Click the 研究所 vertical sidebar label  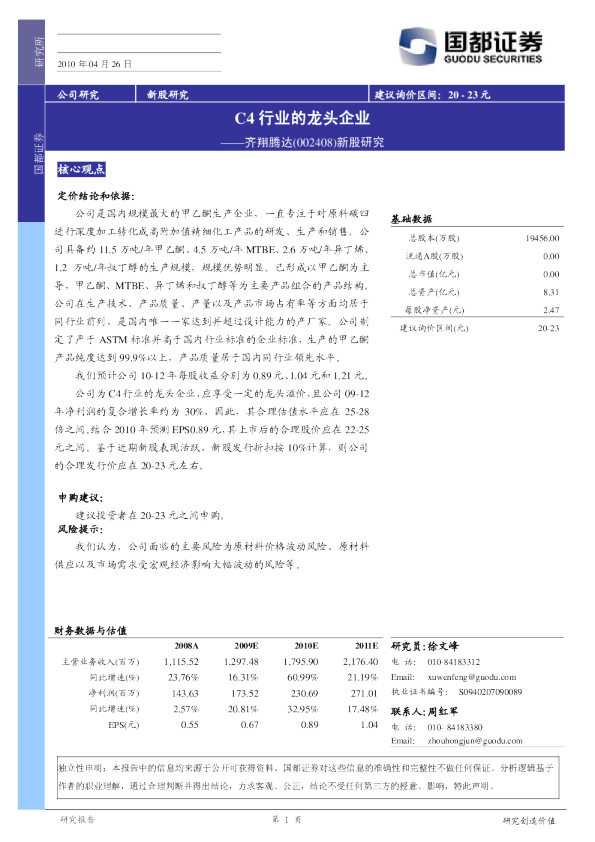point(39,52)
